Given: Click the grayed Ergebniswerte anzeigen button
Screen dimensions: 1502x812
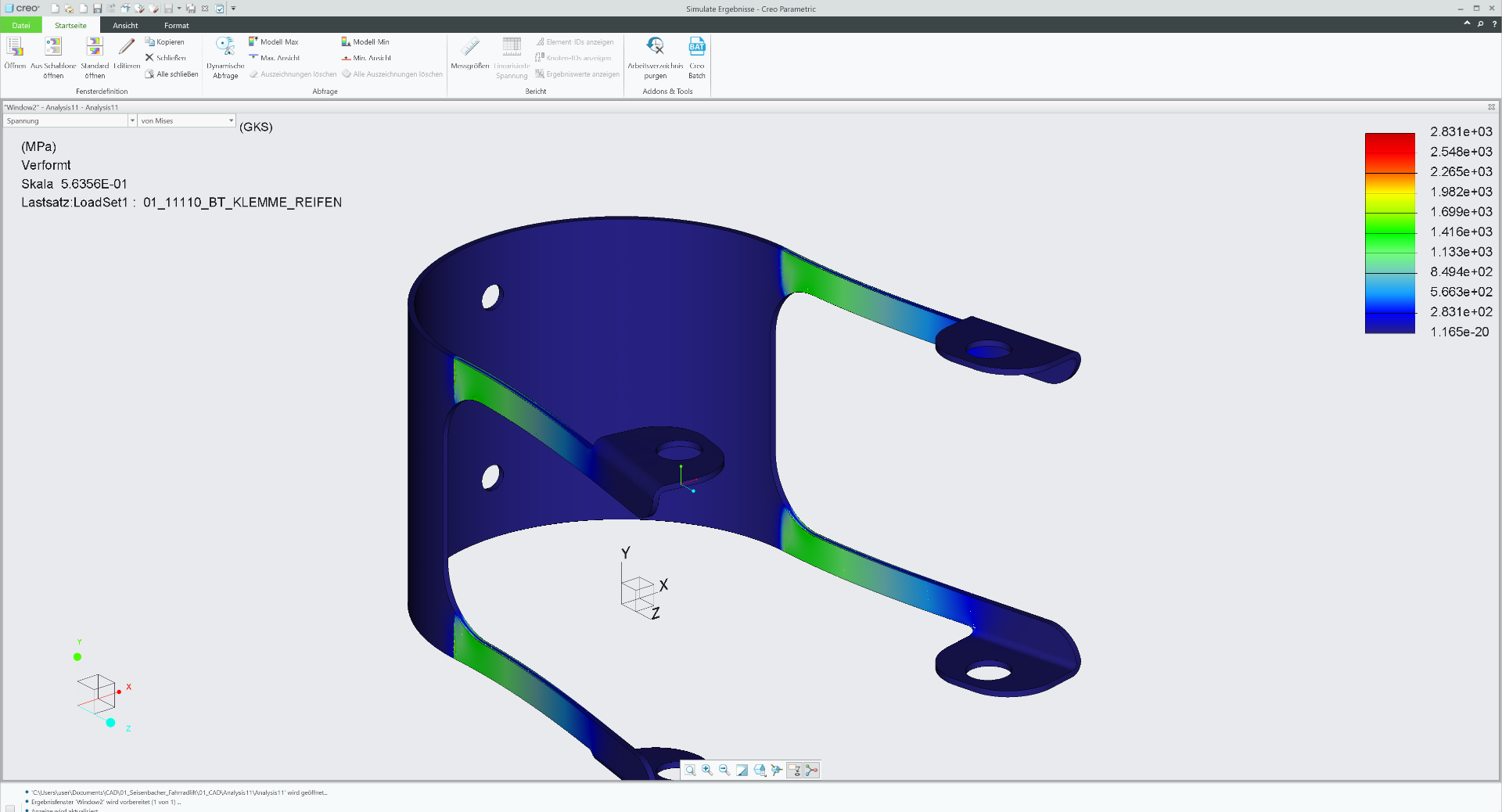Looking at the screenshot, I should pos(577,74).
